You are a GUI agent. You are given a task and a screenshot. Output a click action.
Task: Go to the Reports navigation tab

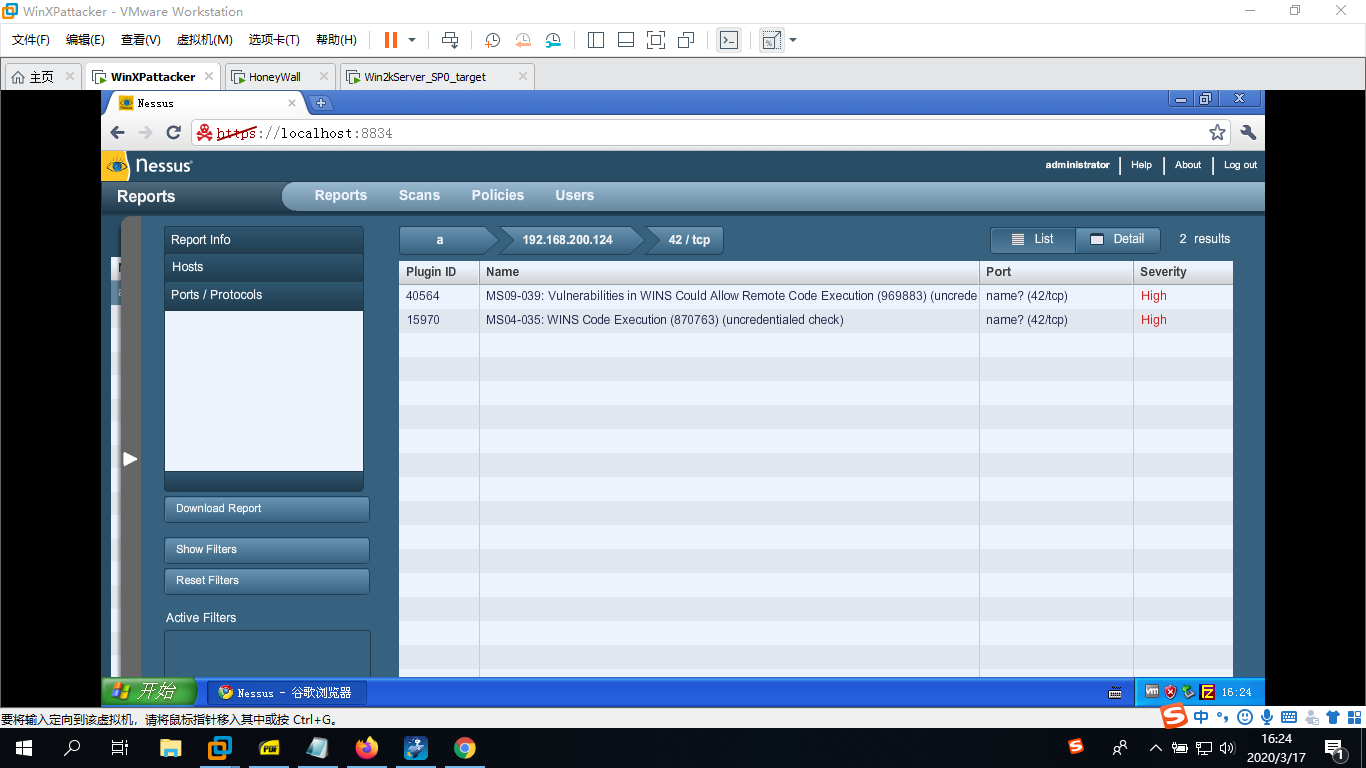pos(341,195)
